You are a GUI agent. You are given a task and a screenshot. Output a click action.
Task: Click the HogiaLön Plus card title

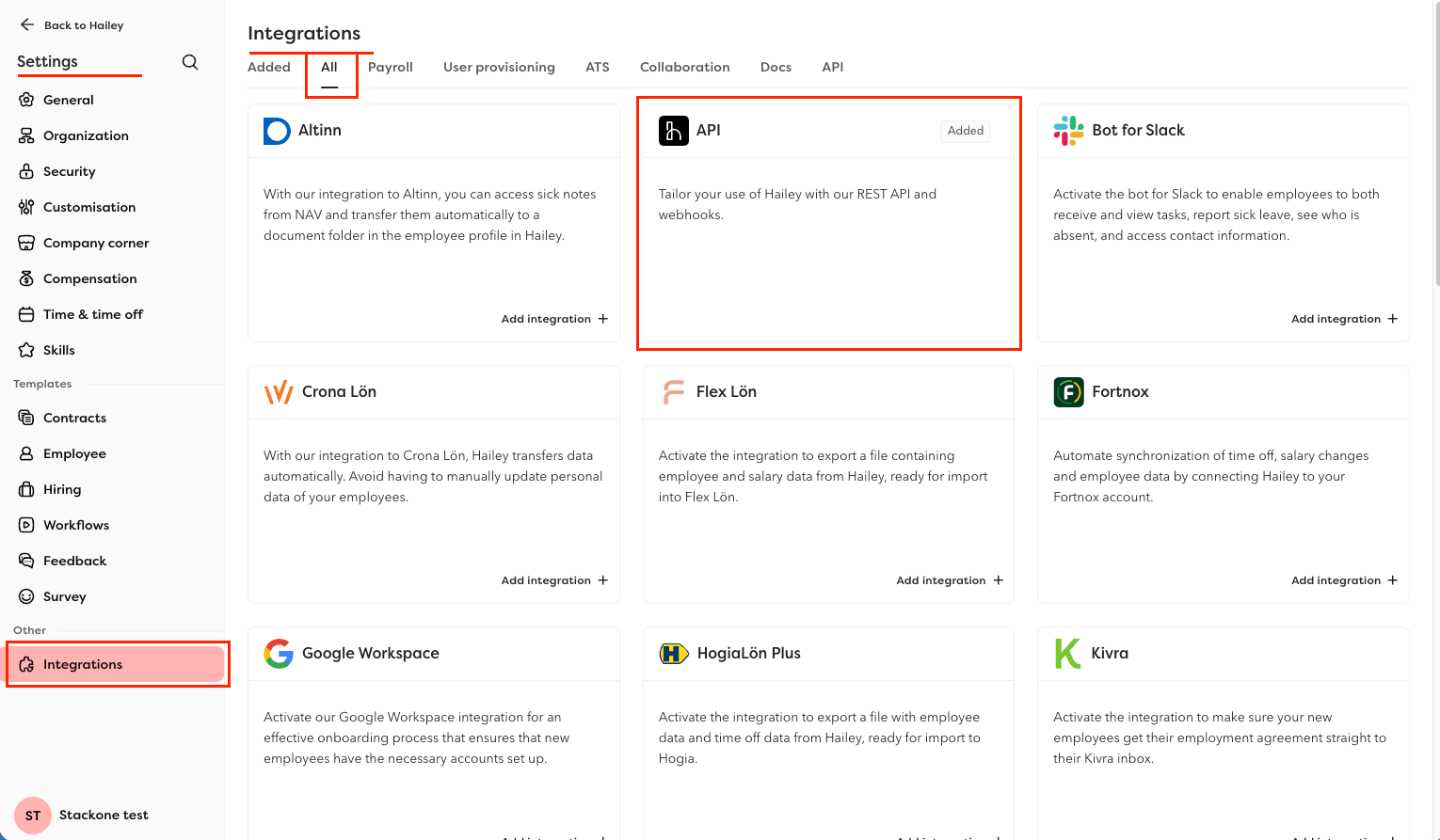(x=749, y=654)
